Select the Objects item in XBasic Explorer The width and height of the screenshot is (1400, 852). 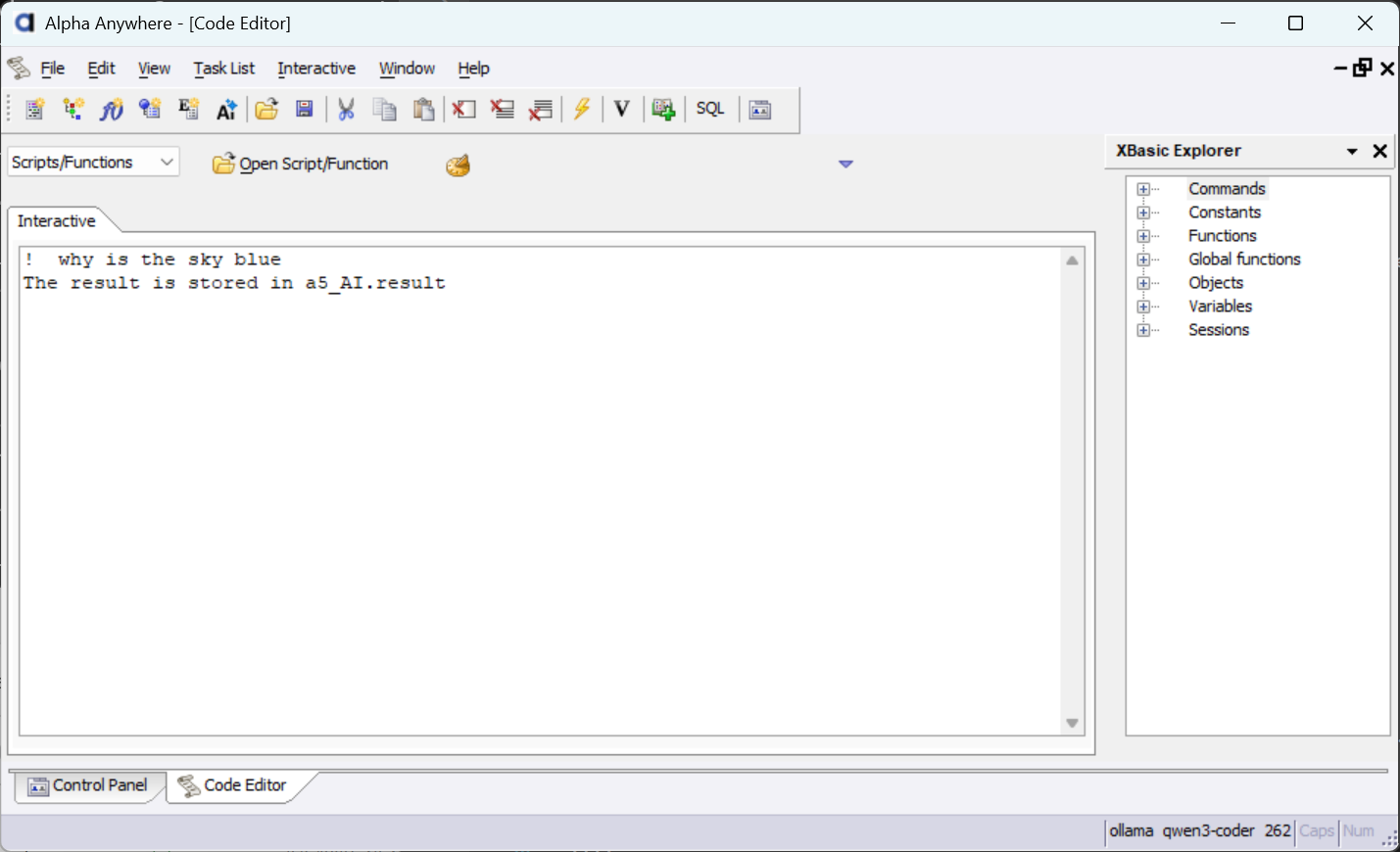click(1216, 283)
